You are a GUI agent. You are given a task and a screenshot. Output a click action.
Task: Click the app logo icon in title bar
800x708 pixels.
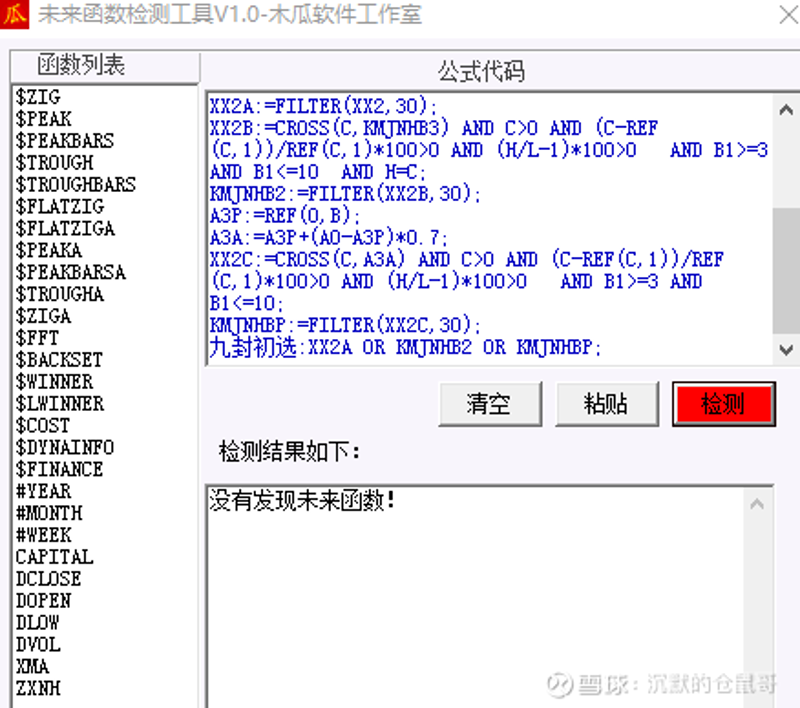coord(14,14)
